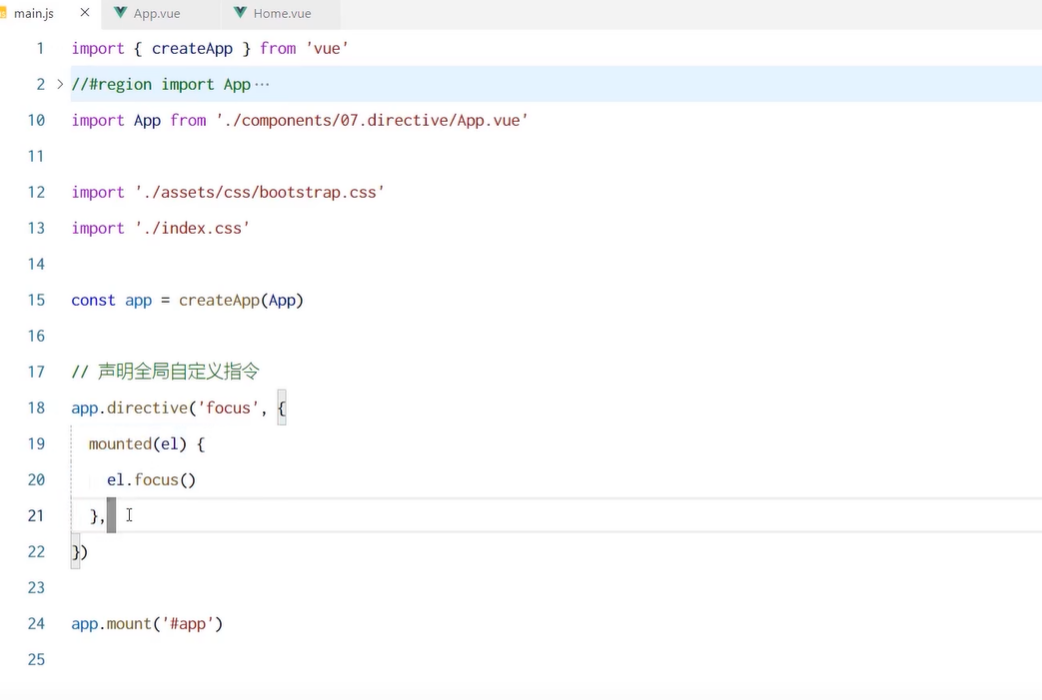Click line number 1 in gutter
Image resolution: width=1042 pixels, height=700 pixels.
(x=41, y=49)
